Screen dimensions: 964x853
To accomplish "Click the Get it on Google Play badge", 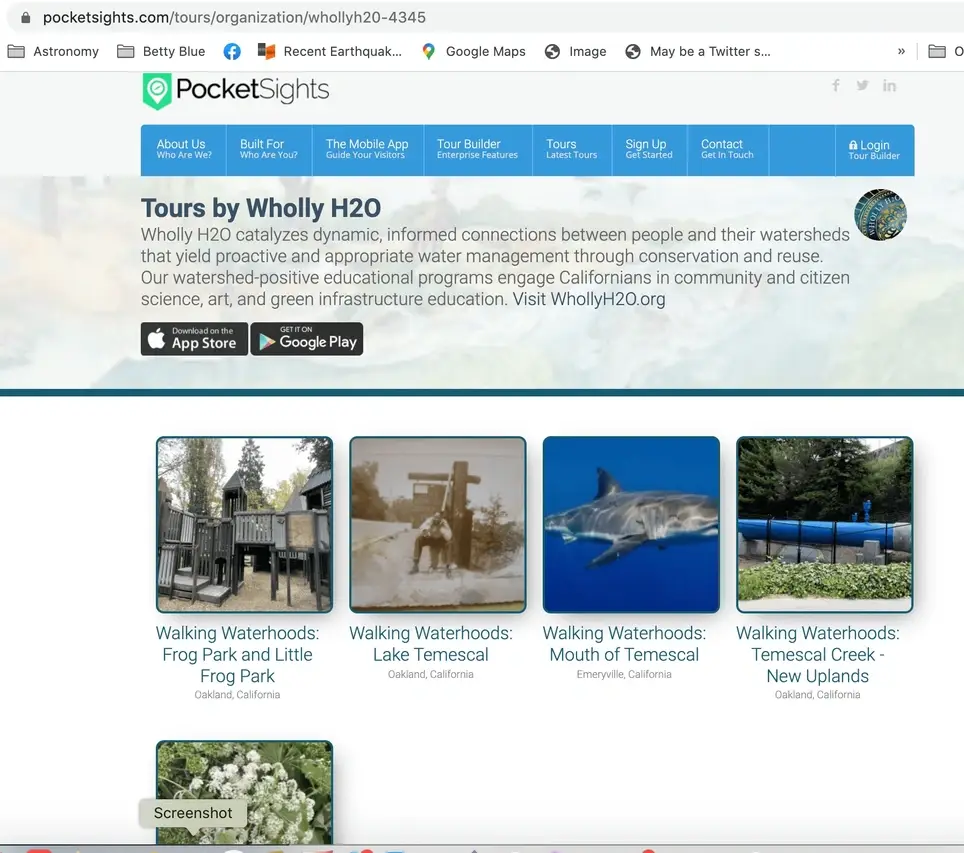I will (x=307, y=339).
